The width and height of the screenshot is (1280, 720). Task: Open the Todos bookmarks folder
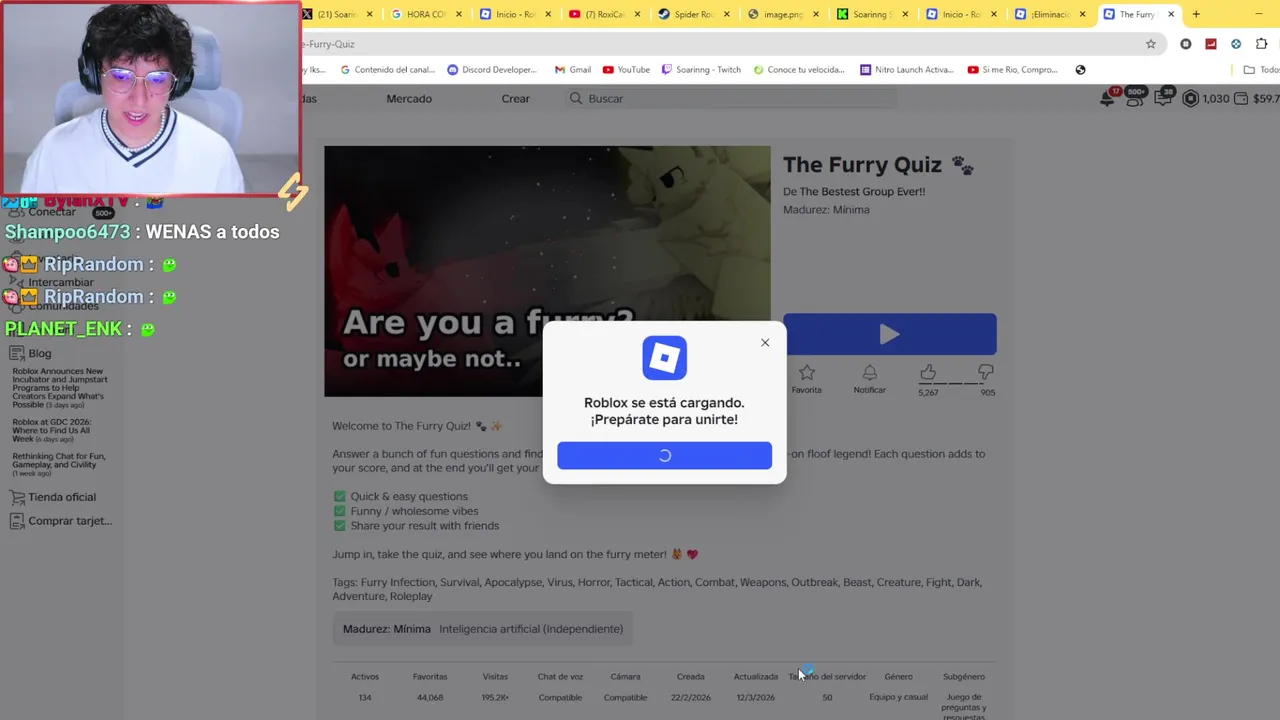pyautogui.click(x=1261, y=70)
